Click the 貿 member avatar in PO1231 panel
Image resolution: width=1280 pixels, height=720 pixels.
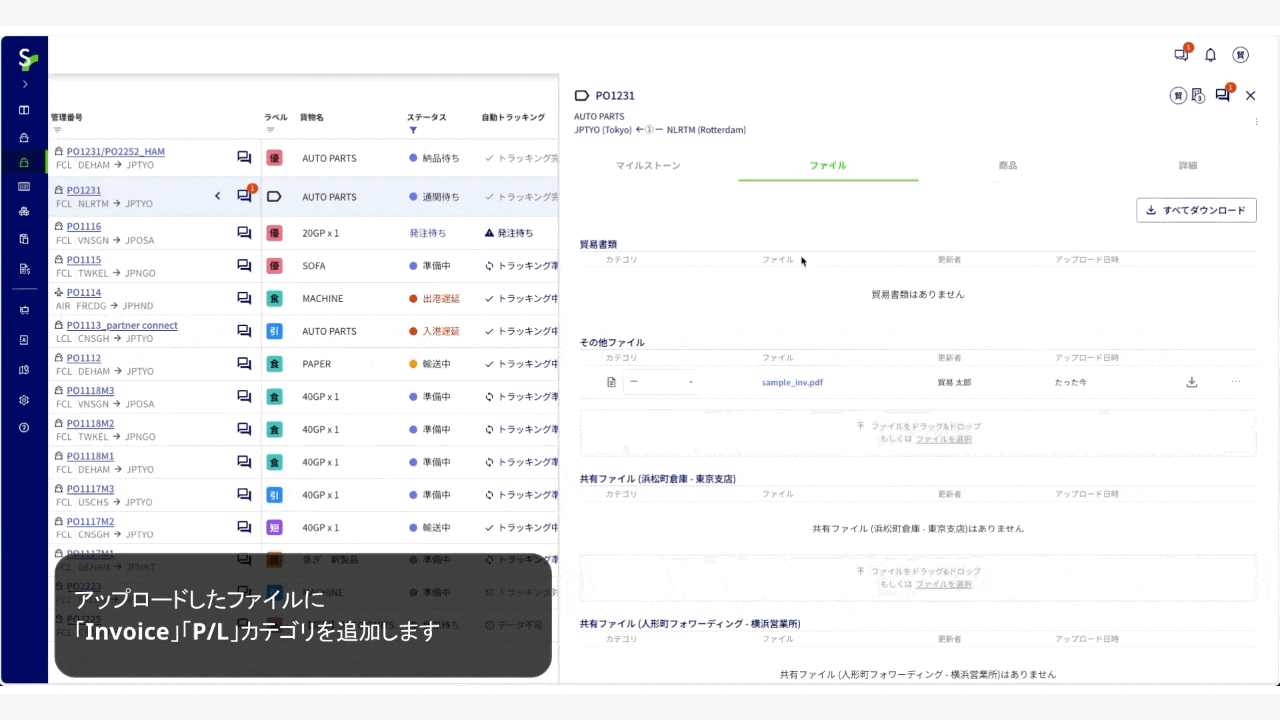(x=1178, y=96)
